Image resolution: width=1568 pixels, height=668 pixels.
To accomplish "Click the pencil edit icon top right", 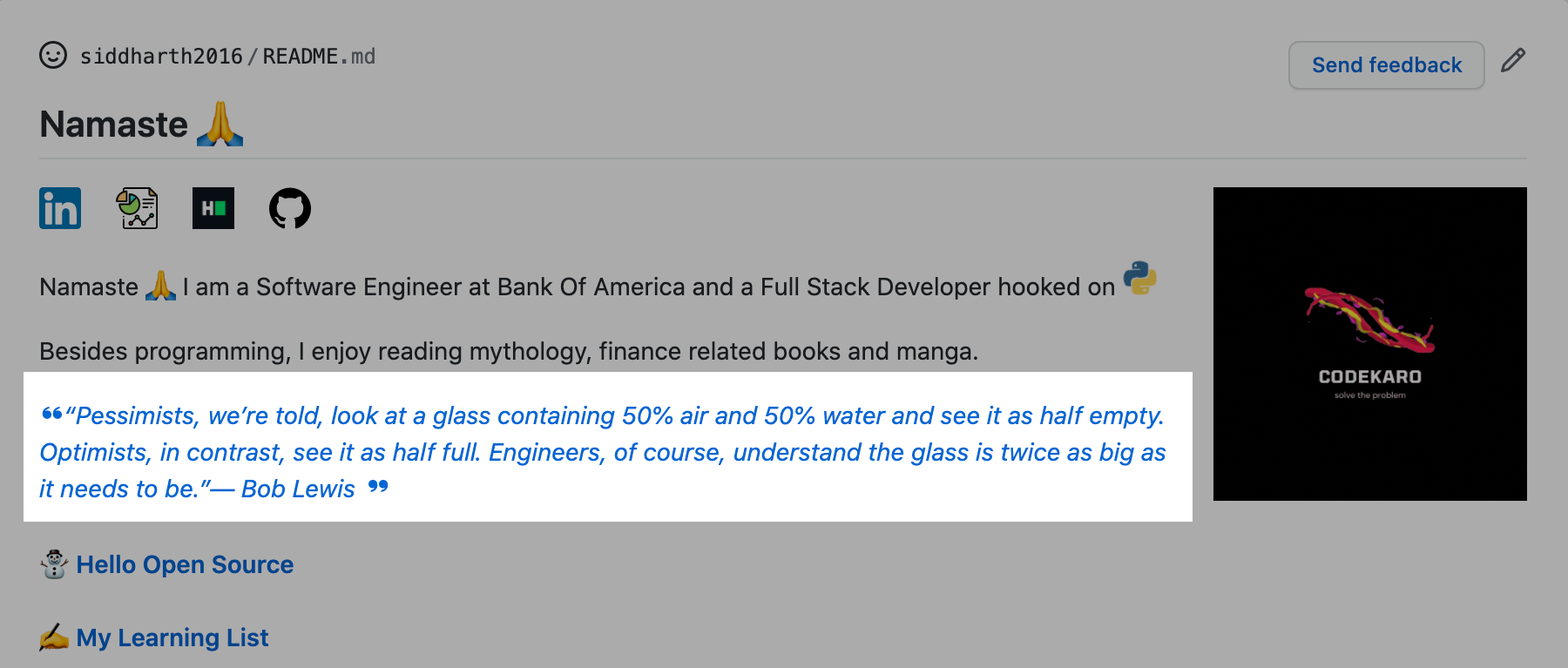I will [x=1513, y=59].
